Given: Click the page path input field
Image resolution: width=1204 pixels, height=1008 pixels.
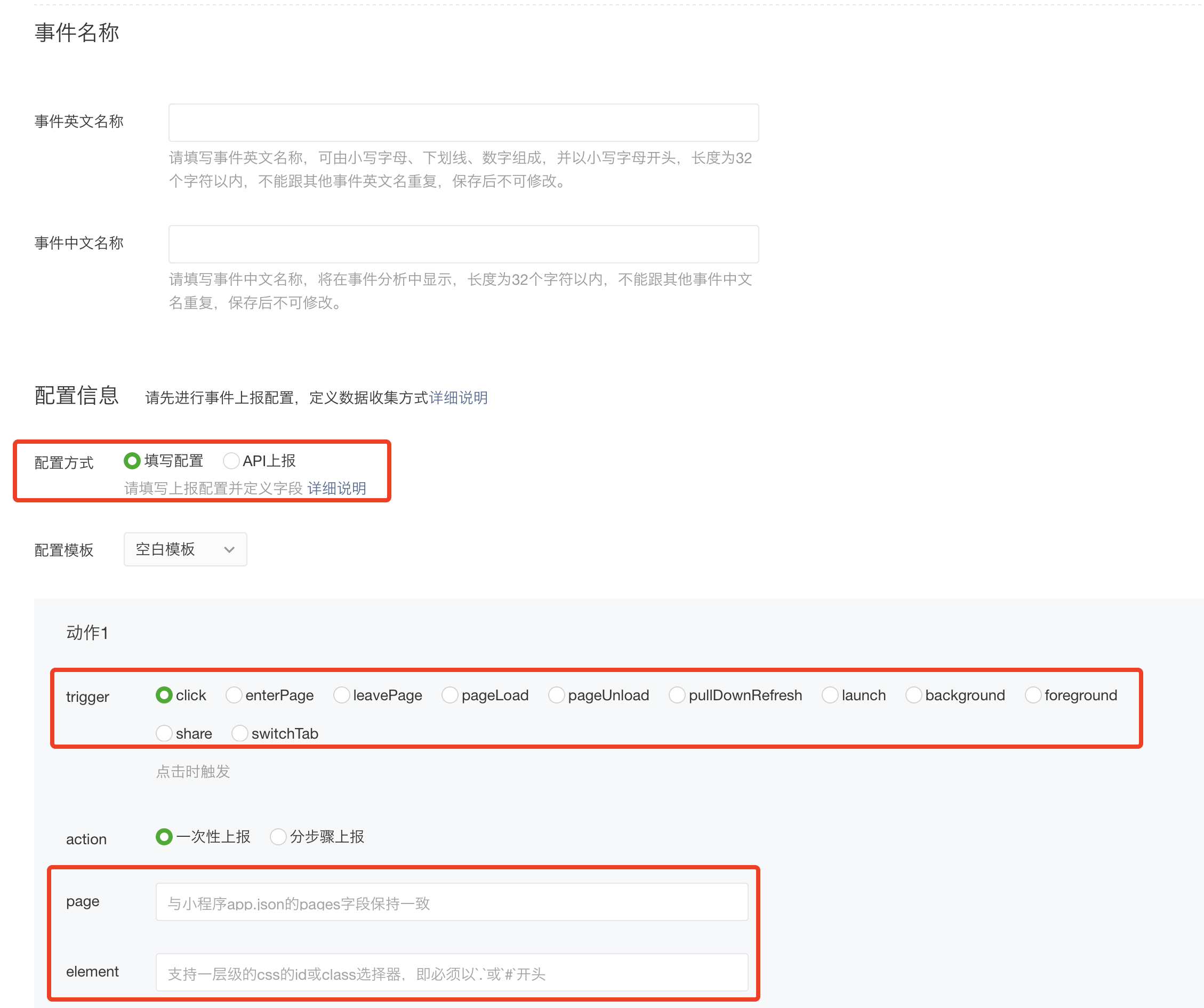Looking at the screenshot, I should [452, 902].
